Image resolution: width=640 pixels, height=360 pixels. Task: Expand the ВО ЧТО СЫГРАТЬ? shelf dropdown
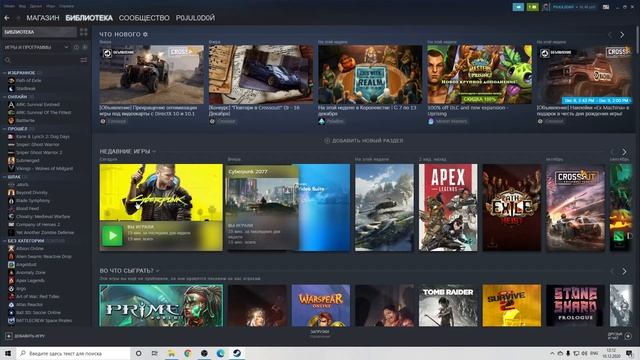pos(158,271)
